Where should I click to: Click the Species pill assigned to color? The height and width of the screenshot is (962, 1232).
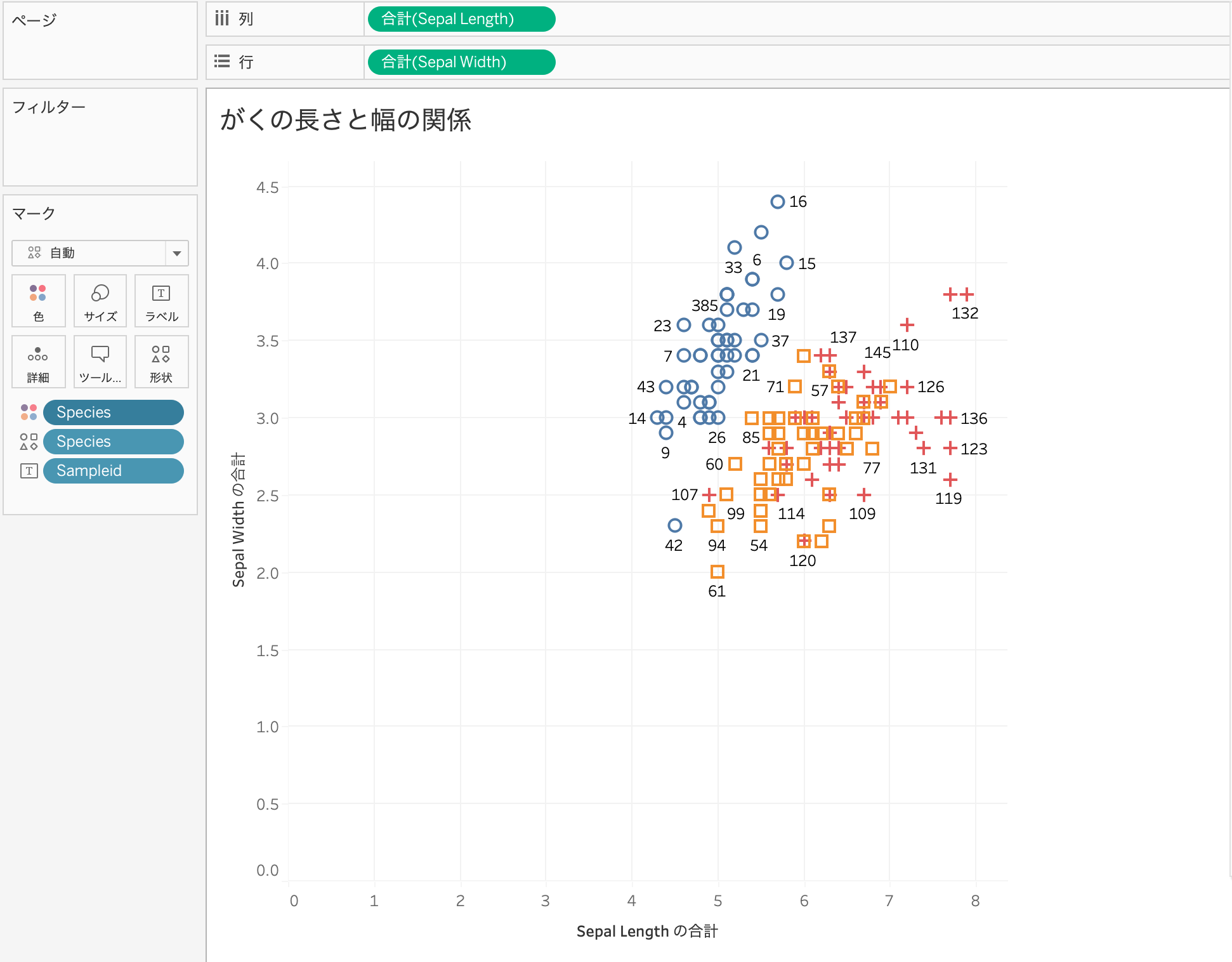click(x=113, y=412)
